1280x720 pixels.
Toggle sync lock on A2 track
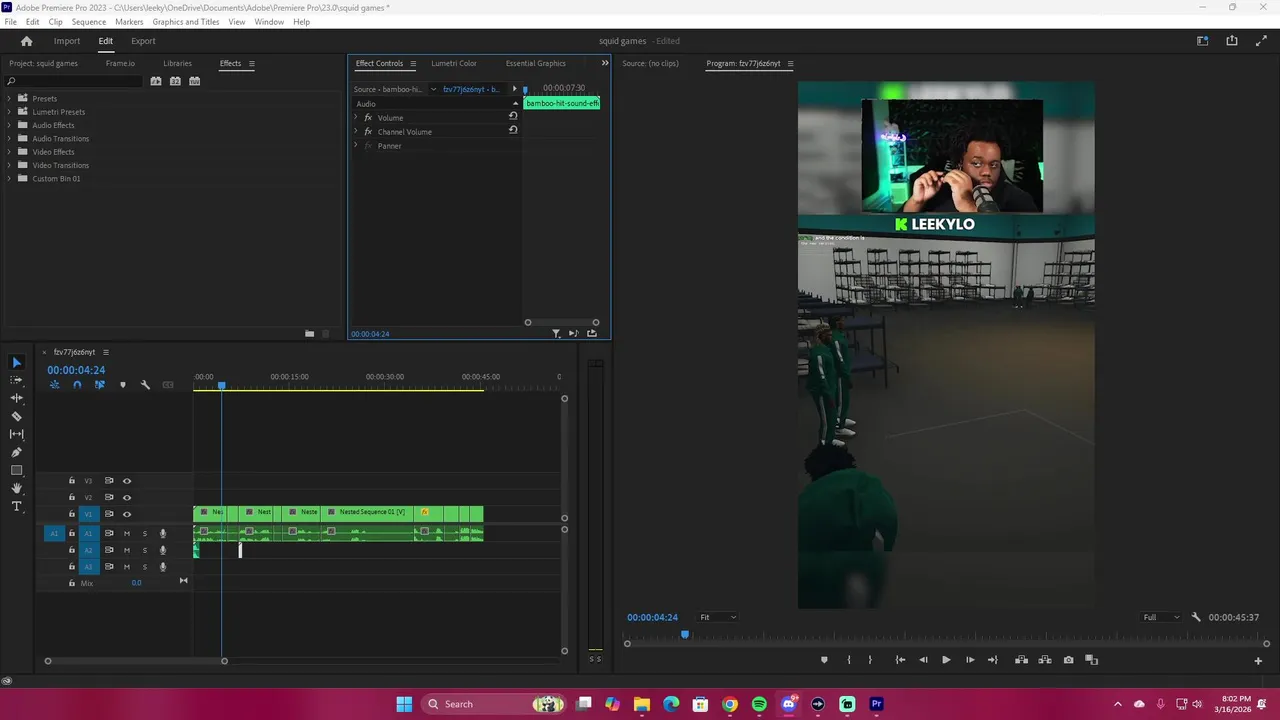tap(109, 550)
